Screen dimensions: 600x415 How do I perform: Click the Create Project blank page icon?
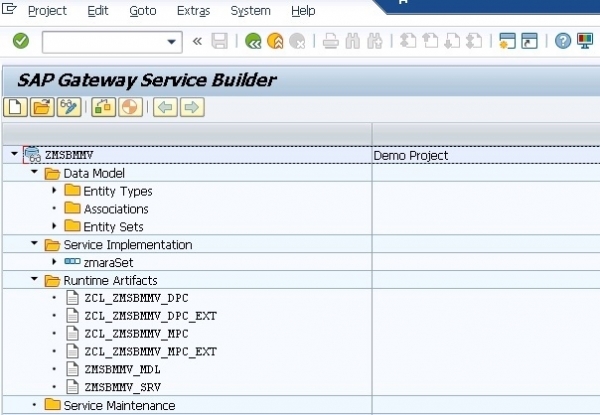click(x=15, y=107)
